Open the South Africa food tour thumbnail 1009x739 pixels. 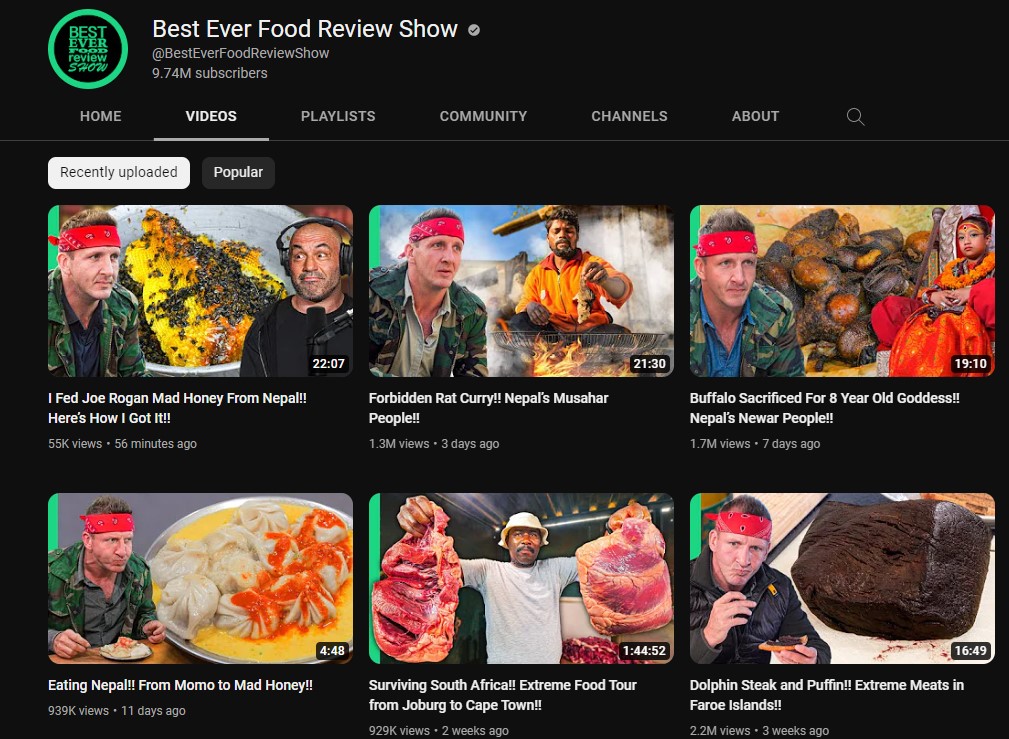(x=521, y=578)
